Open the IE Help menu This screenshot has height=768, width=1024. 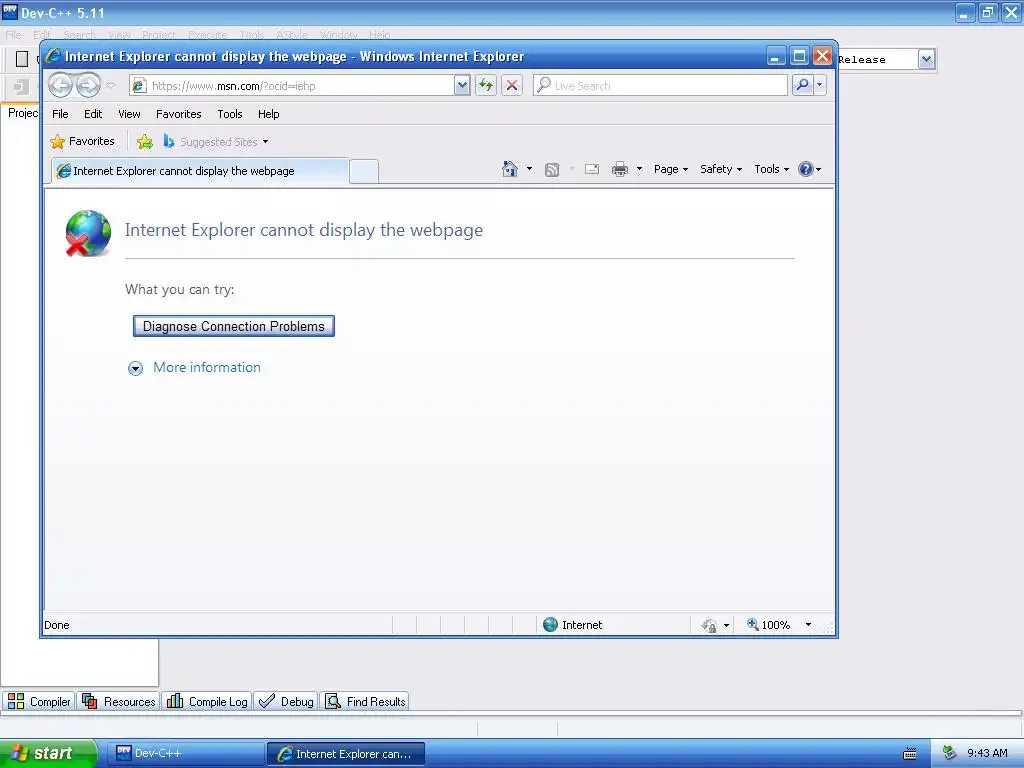pyautogui.click(x=268, y=114)
